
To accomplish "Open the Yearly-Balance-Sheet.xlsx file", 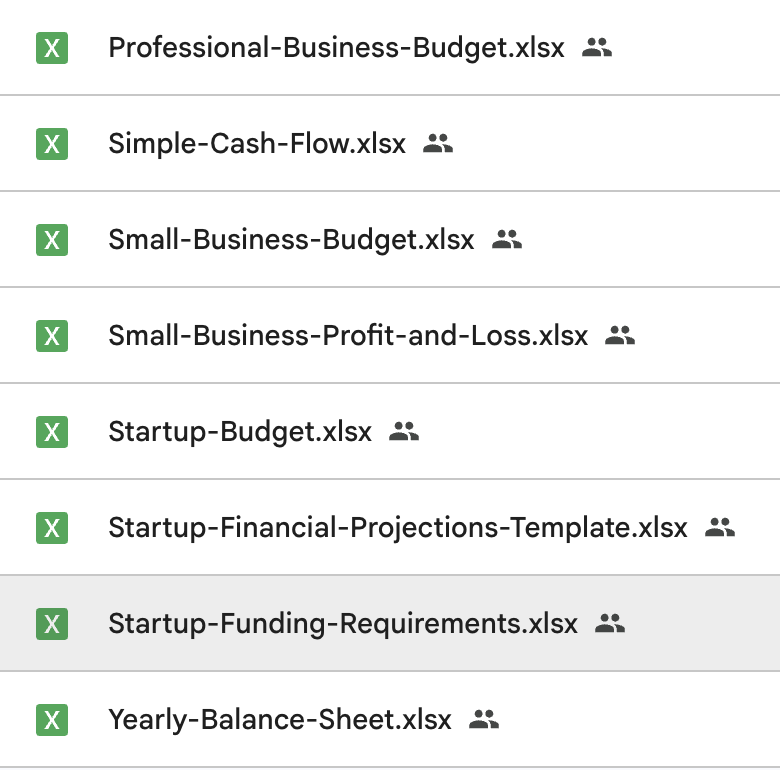I will pos(280,720).
